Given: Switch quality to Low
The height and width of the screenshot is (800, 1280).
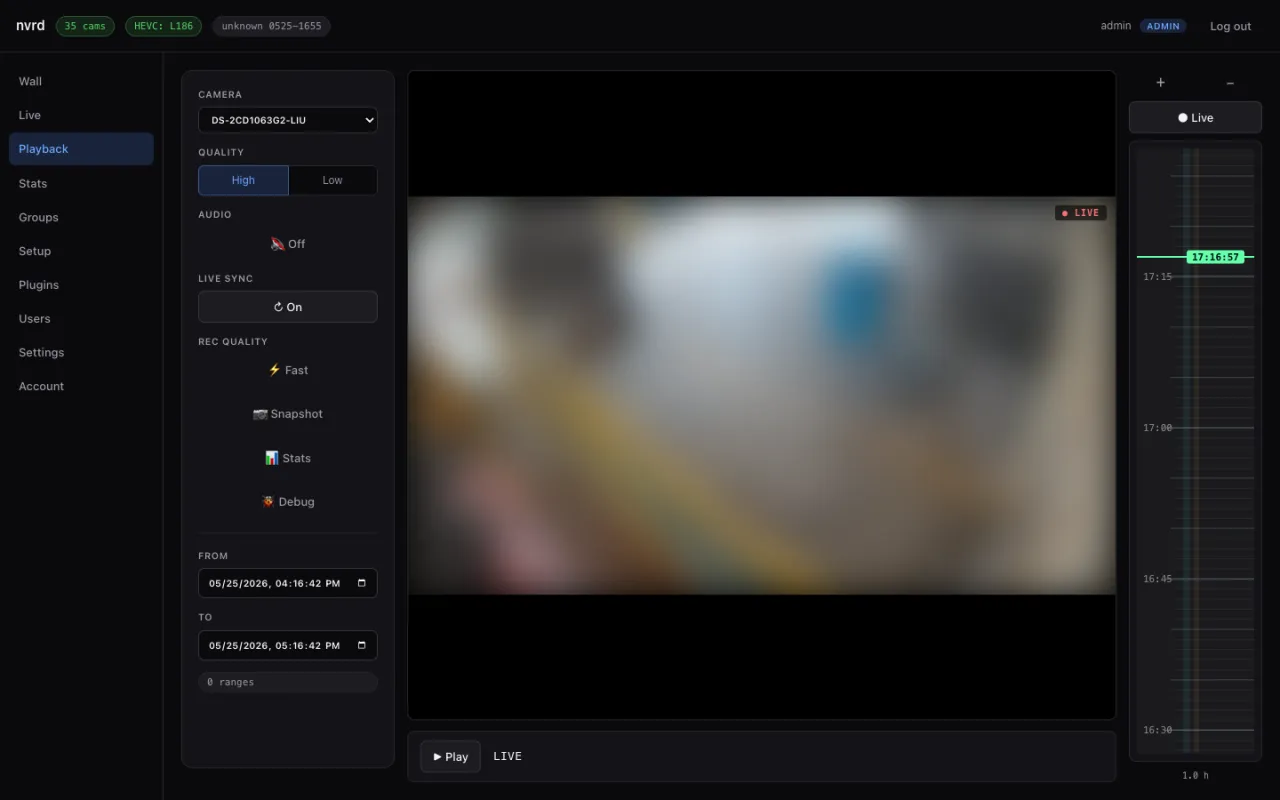Looking at the screenshot, I should coord(333,180).
